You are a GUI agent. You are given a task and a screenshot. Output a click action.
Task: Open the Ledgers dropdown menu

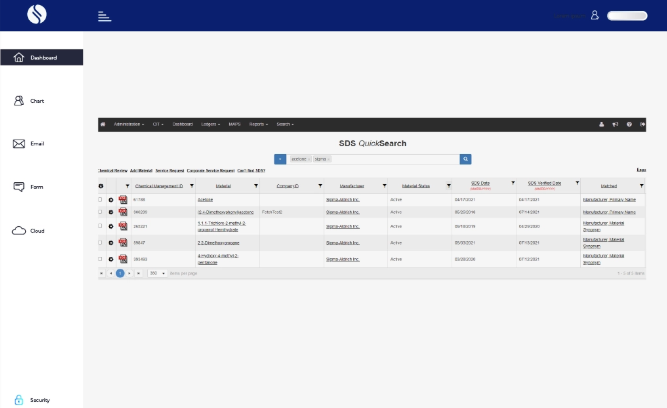point(211,124)
